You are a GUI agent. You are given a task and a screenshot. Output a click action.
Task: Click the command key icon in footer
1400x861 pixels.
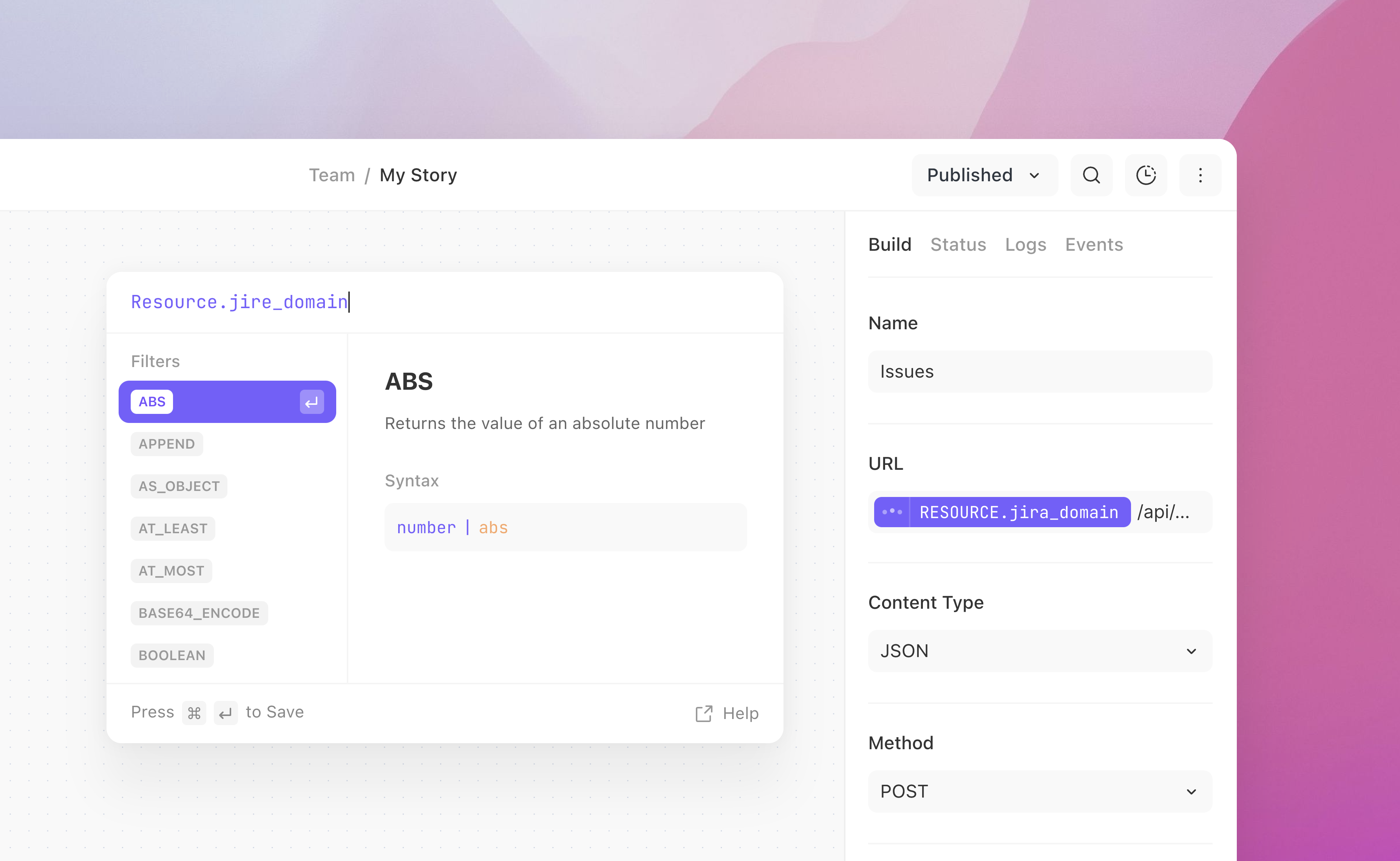click(194, 713)
